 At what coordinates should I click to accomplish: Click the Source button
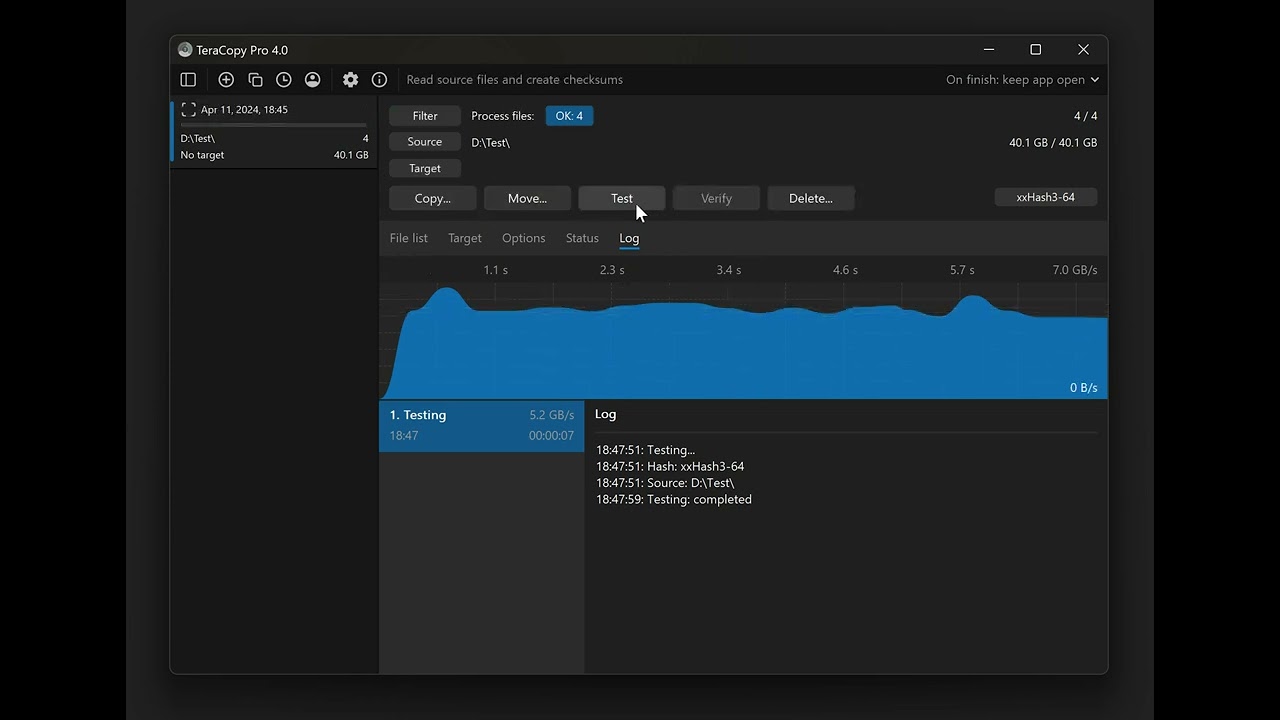(425, 142)
